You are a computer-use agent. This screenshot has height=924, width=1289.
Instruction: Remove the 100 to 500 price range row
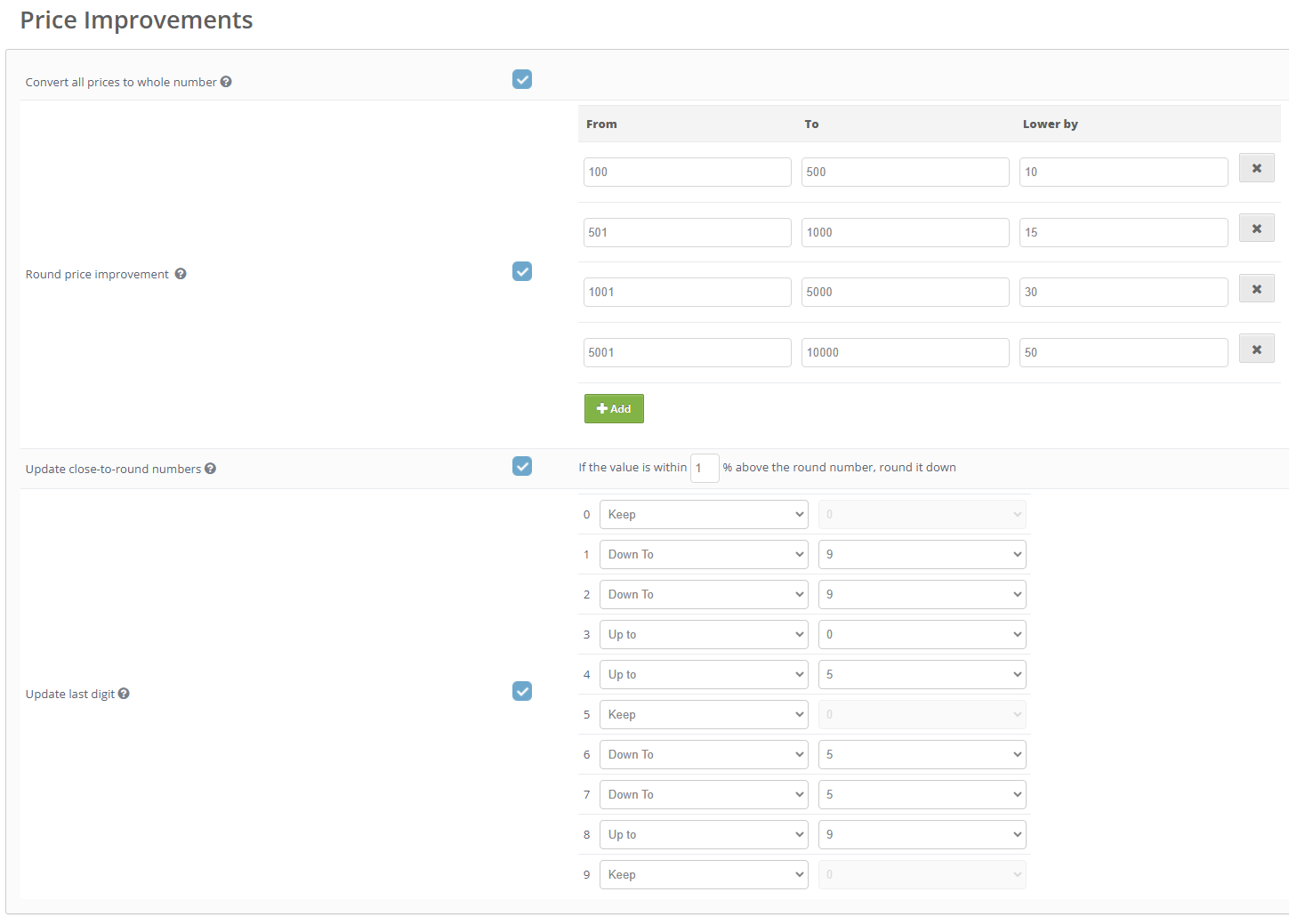pos(1256,168)
